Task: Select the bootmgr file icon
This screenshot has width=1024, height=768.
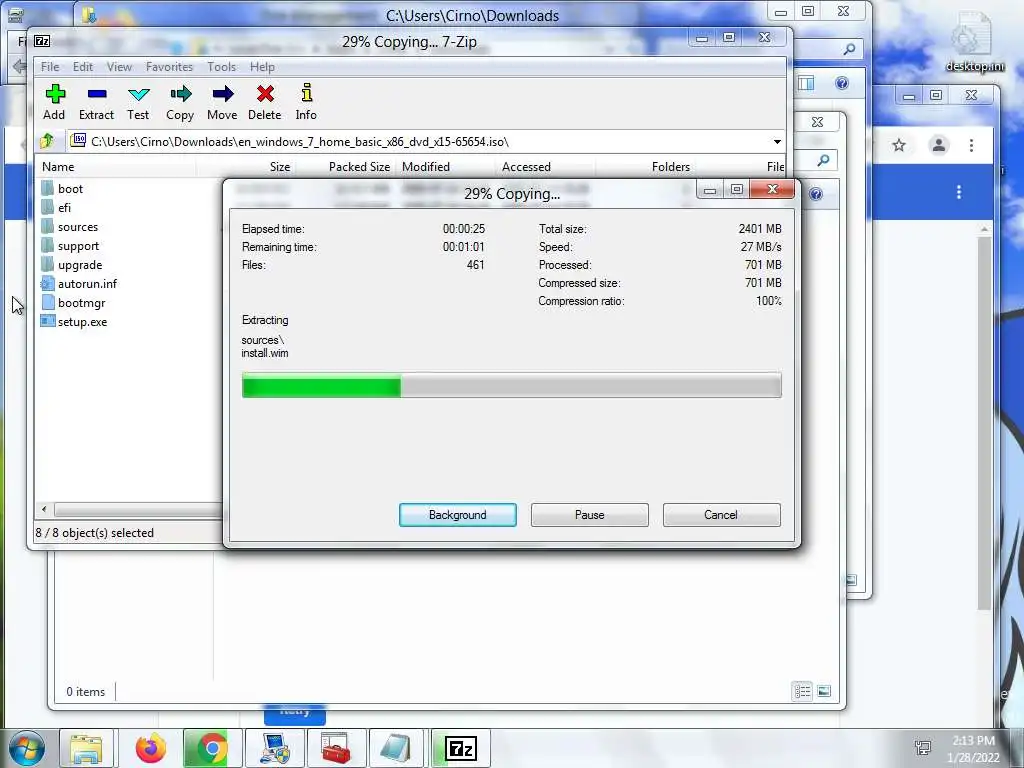Action: (47, 302)
